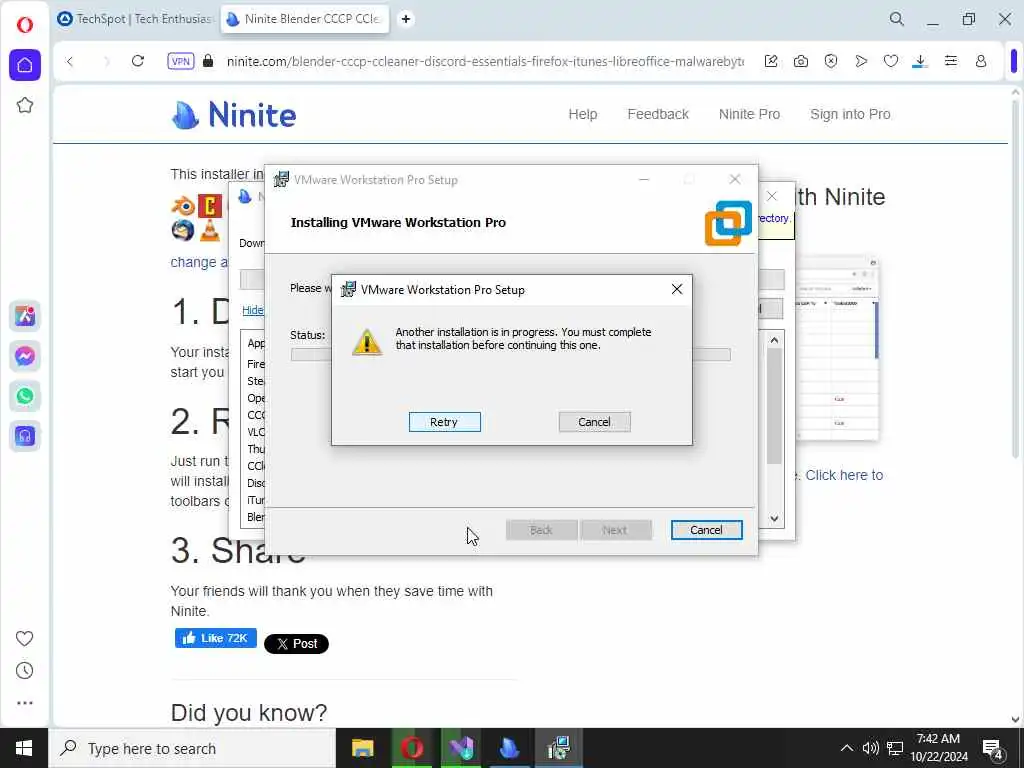The width and height of the screenshot is (1024, 768).
Task: Reload the page with refresh icon
Action: 138,61
